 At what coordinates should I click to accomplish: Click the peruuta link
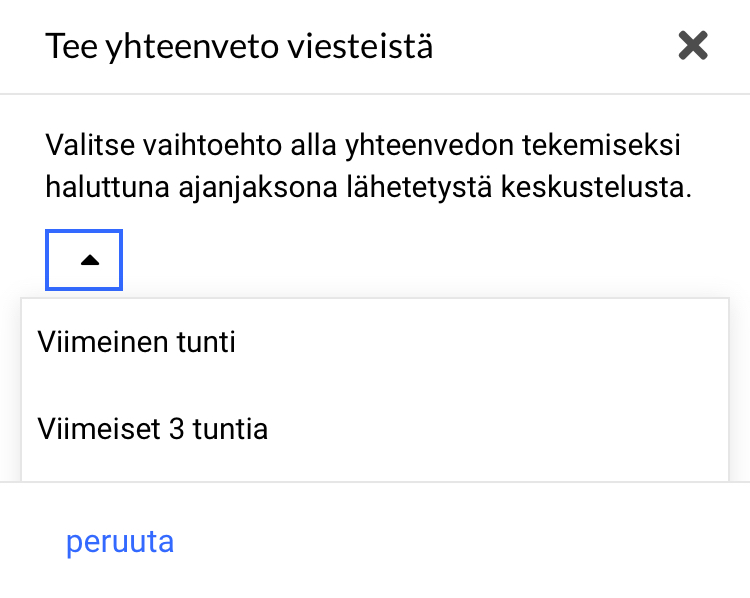point(120,541)
